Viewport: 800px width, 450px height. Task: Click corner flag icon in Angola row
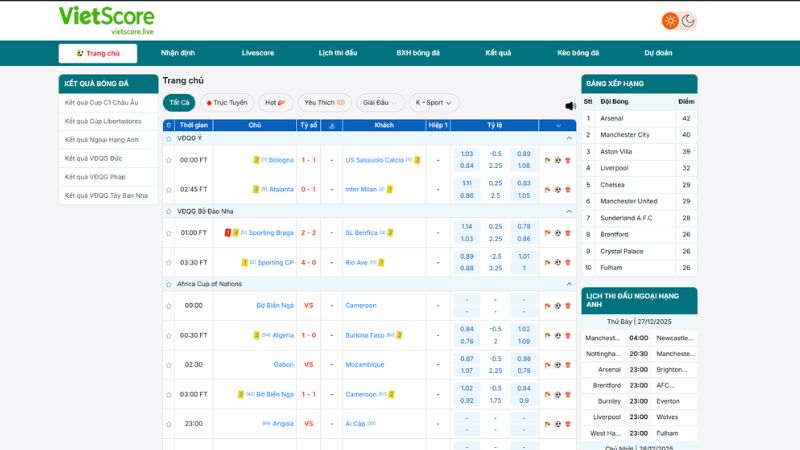(x=547, y=424)
